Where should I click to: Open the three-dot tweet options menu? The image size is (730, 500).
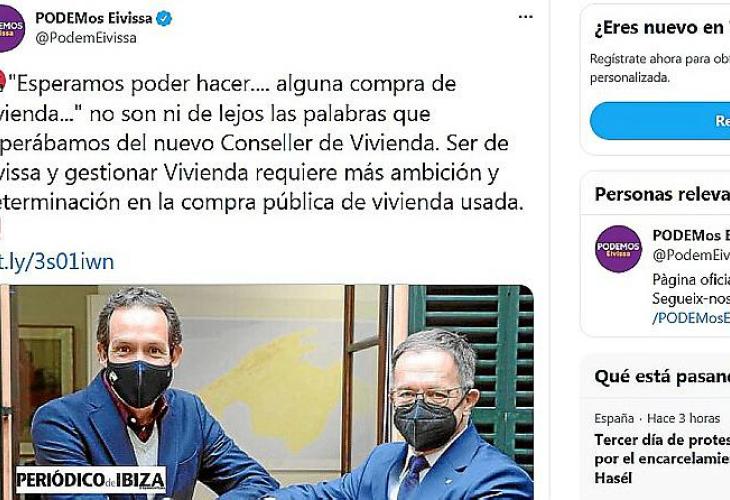pyautogui.click(x=525, y=17)
